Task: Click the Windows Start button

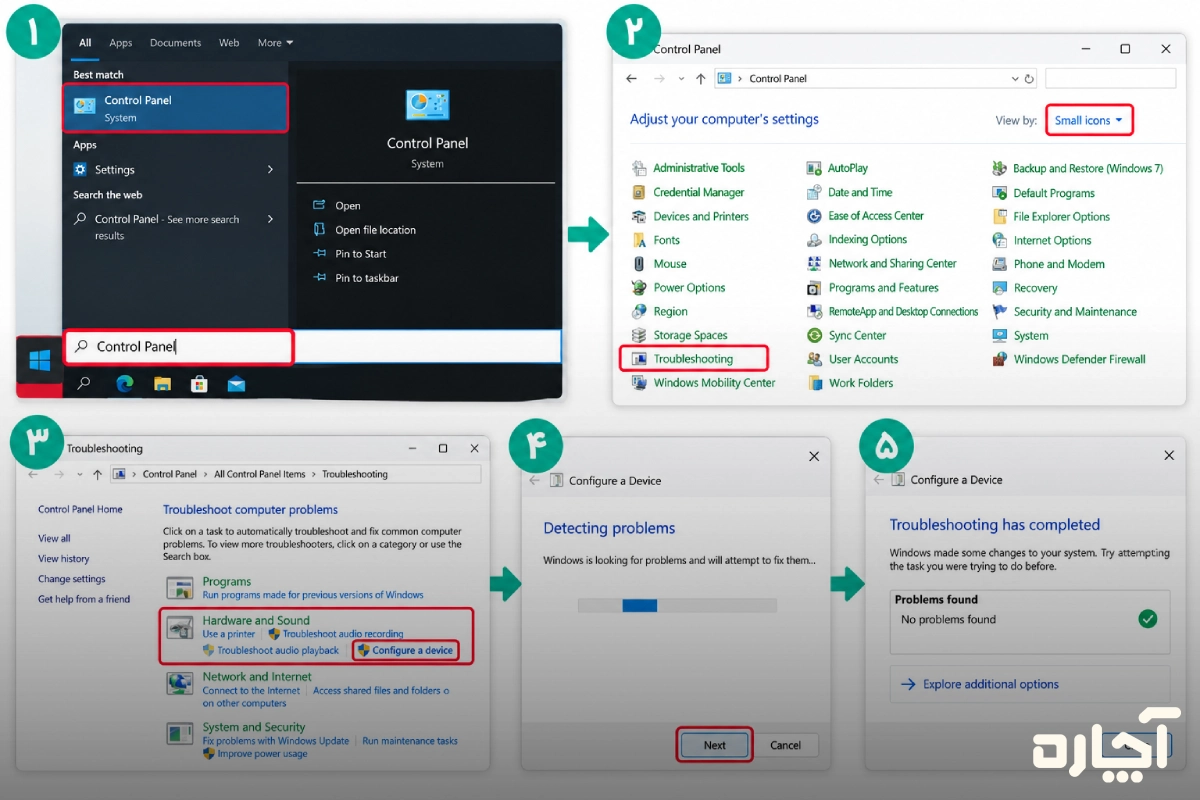Action: (x=41, y=358)
